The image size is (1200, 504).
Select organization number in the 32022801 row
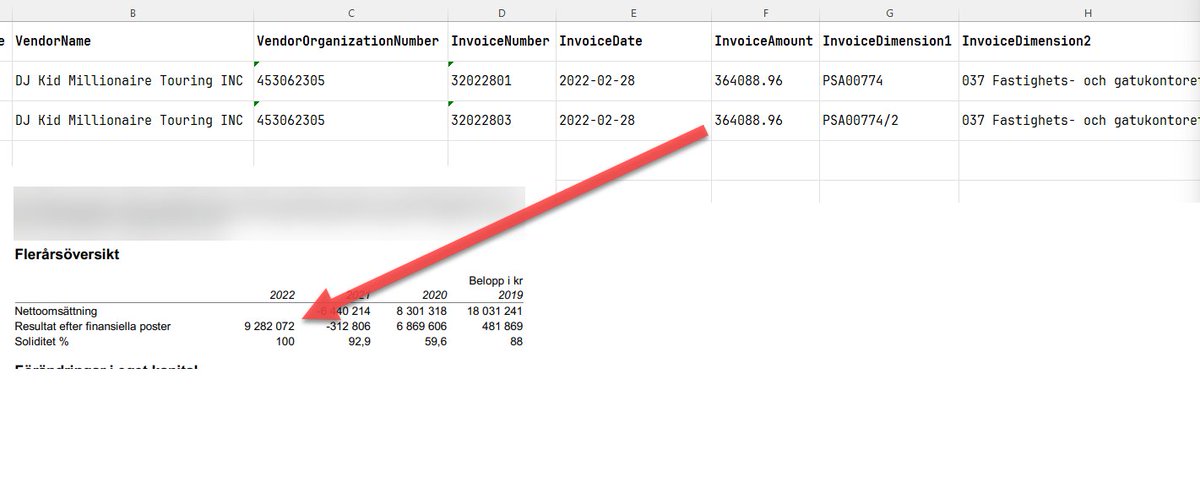[x=351, y=81]
